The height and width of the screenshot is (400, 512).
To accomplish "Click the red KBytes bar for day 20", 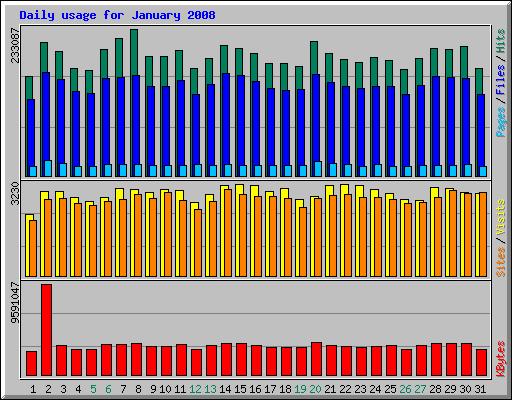I will (x=316, y=359).
